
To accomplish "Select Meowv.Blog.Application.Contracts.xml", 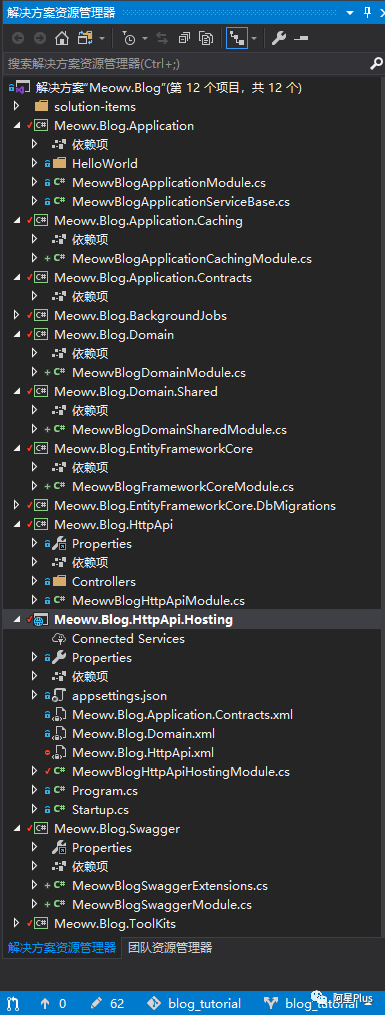I will coord(182,715).
